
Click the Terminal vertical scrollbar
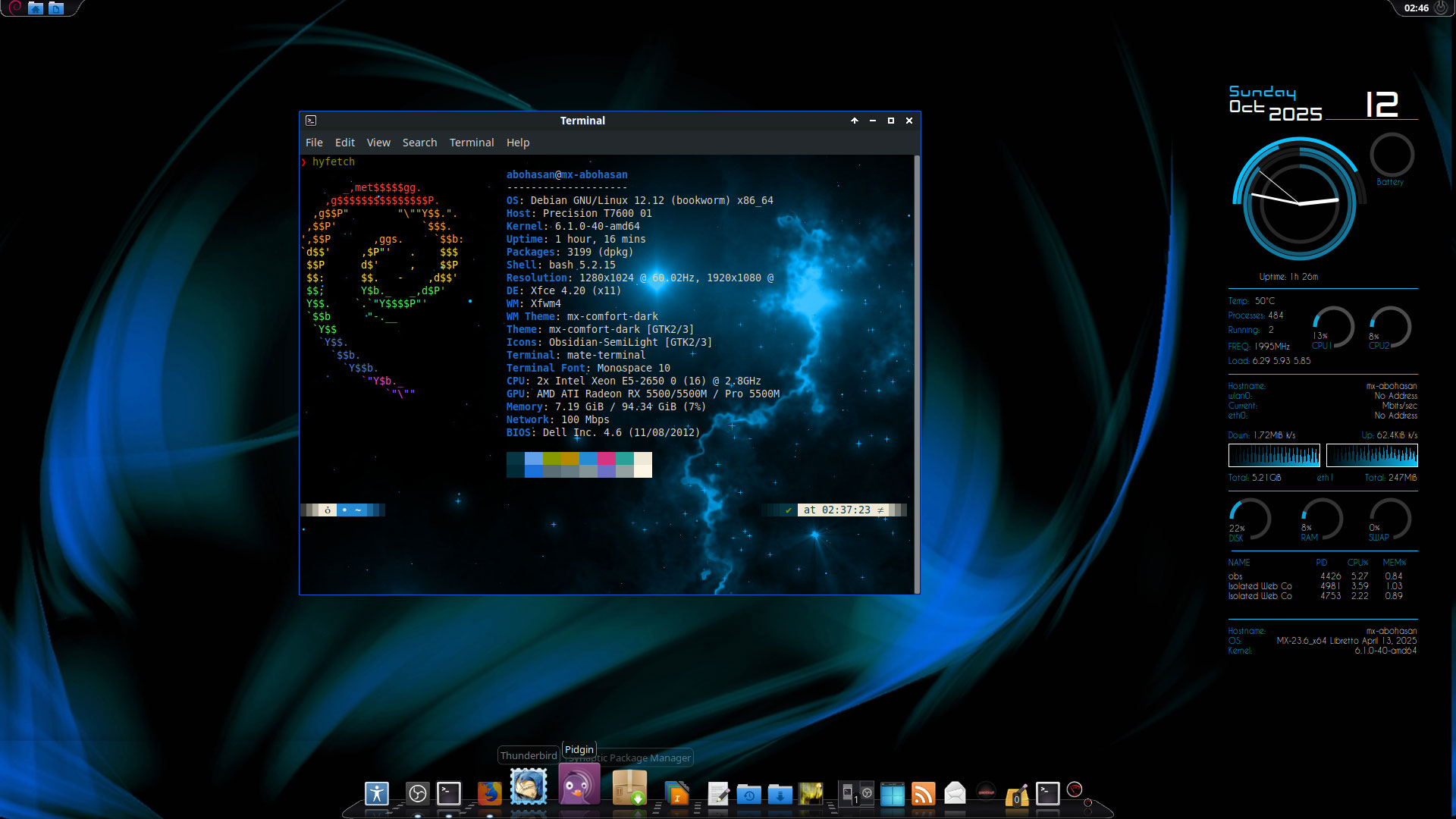917,374
